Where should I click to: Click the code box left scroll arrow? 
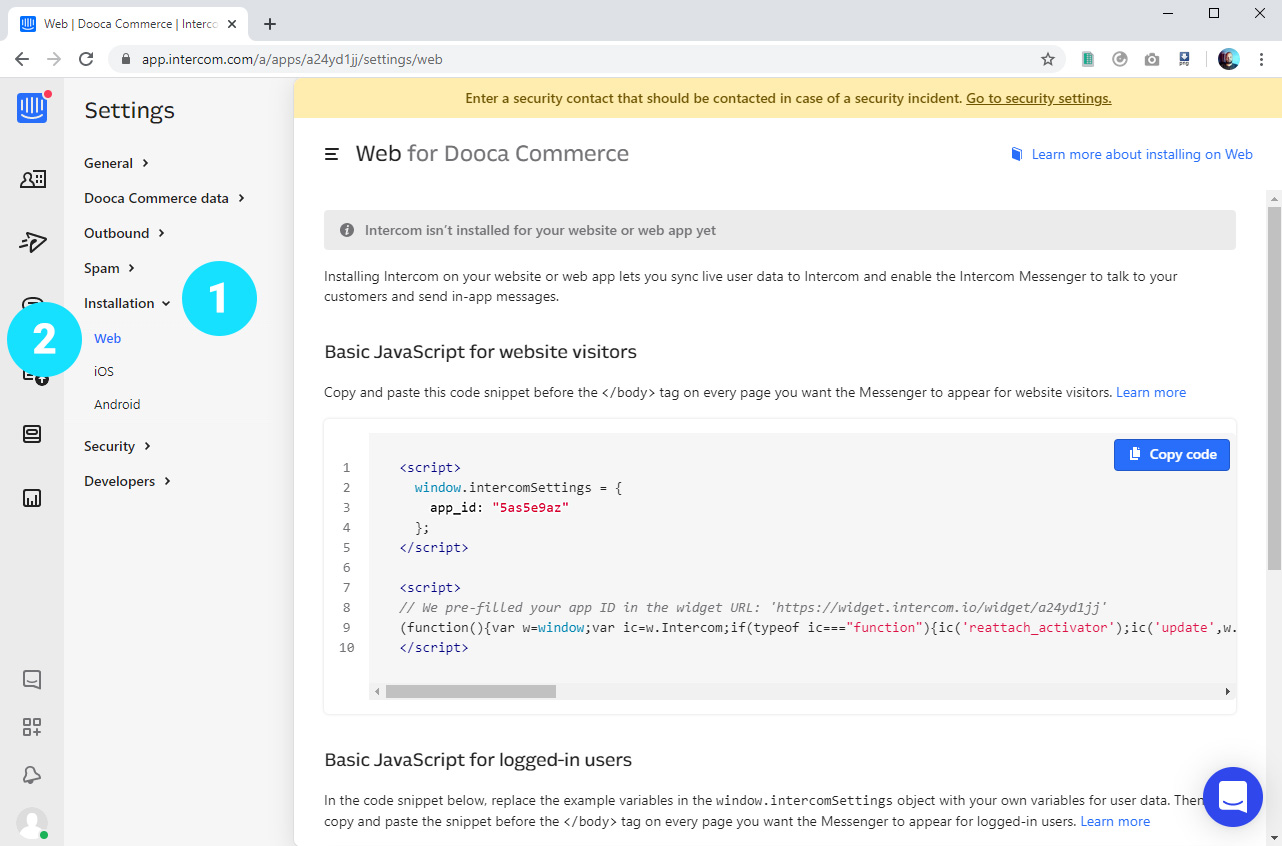coord(377,691)
